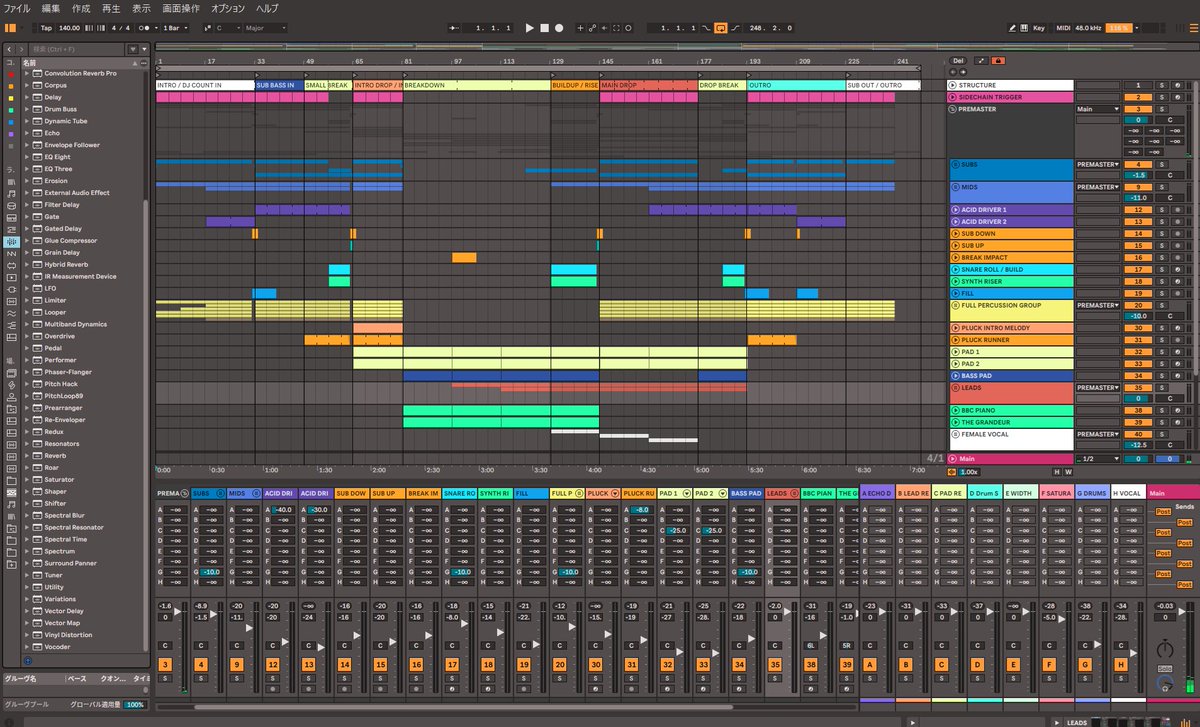Open the 1 Bar quantization dropdown
The width and height of the screenshot is (1200, 727).
(176, 28)
